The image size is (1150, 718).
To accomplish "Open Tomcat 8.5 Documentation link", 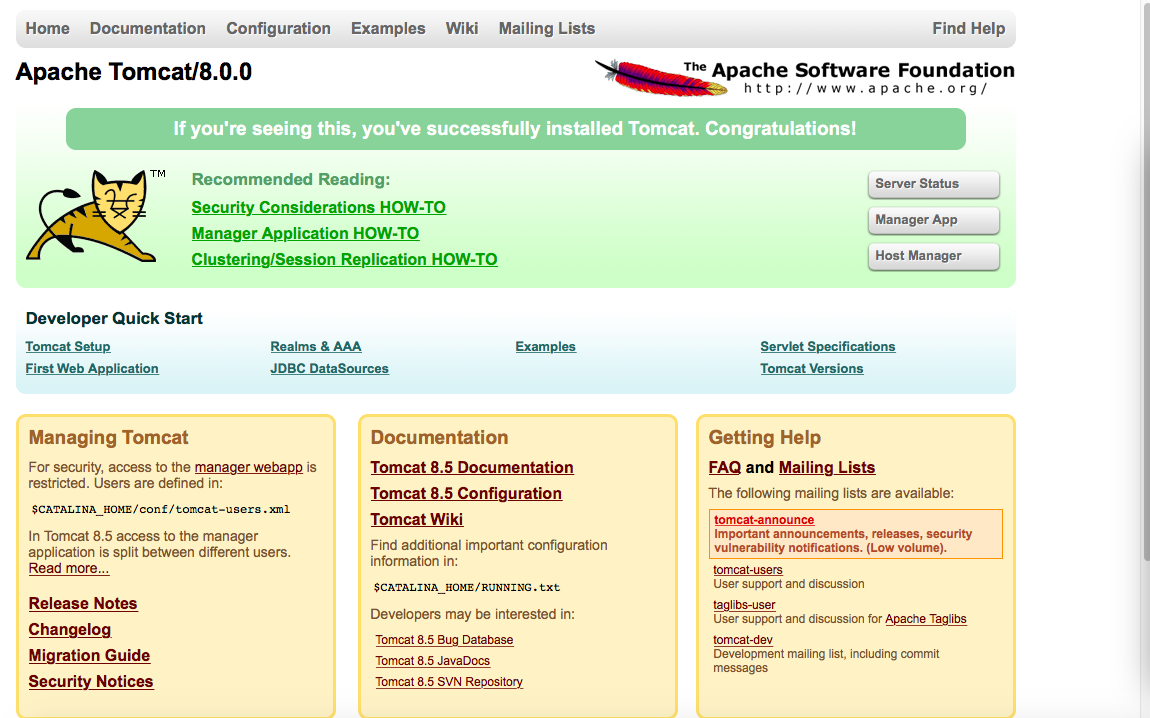I will click(x=472, y=468).
